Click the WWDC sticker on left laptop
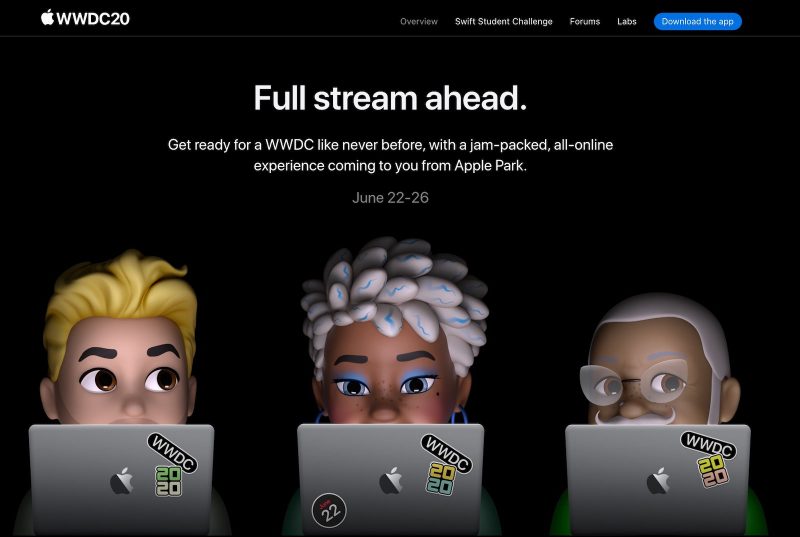This screenshot has width=800, height=537. coord(172,452)
